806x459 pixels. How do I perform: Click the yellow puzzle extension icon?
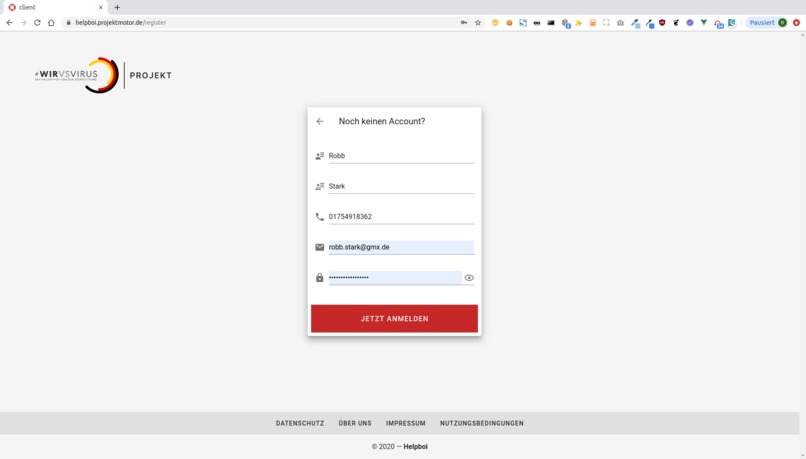tap(578, 23)
